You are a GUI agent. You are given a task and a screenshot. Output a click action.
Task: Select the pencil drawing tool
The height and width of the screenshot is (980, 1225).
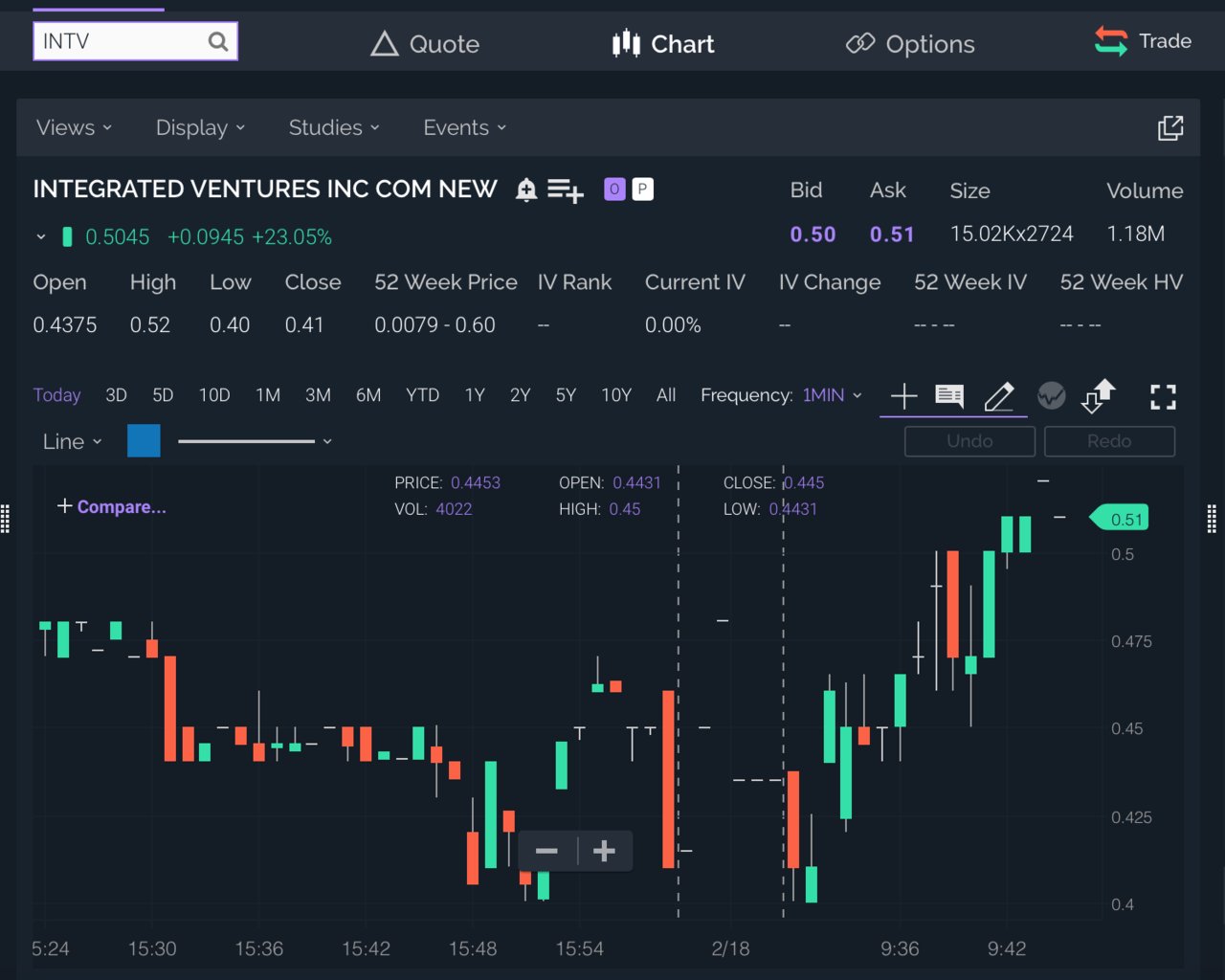point(999,395)
